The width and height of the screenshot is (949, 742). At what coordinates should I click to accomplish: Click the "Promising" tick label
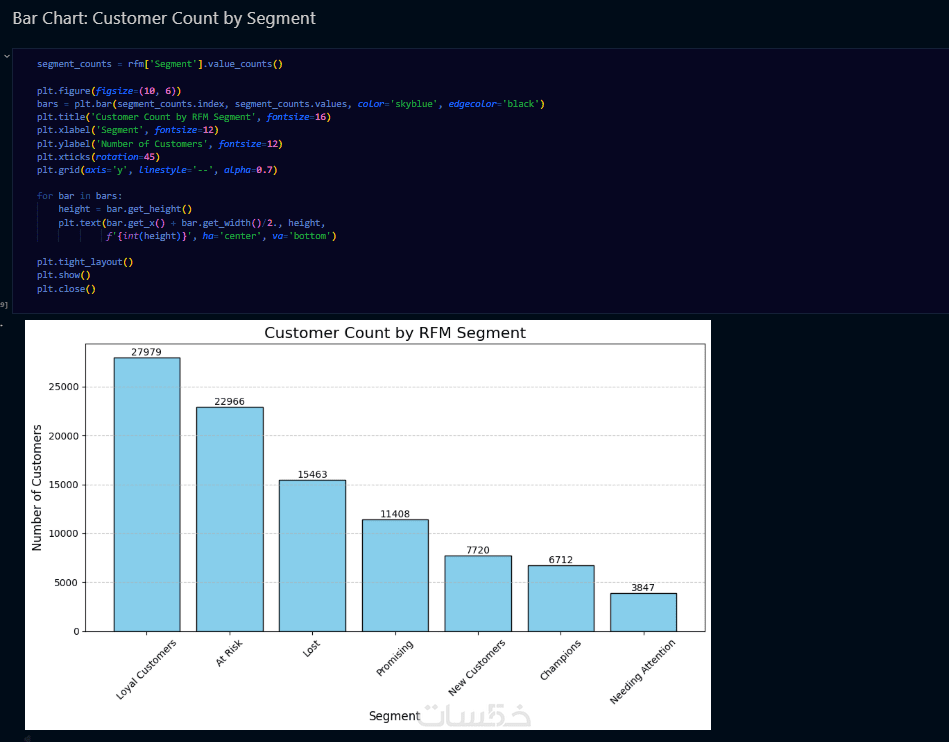(x=395, y=658)
